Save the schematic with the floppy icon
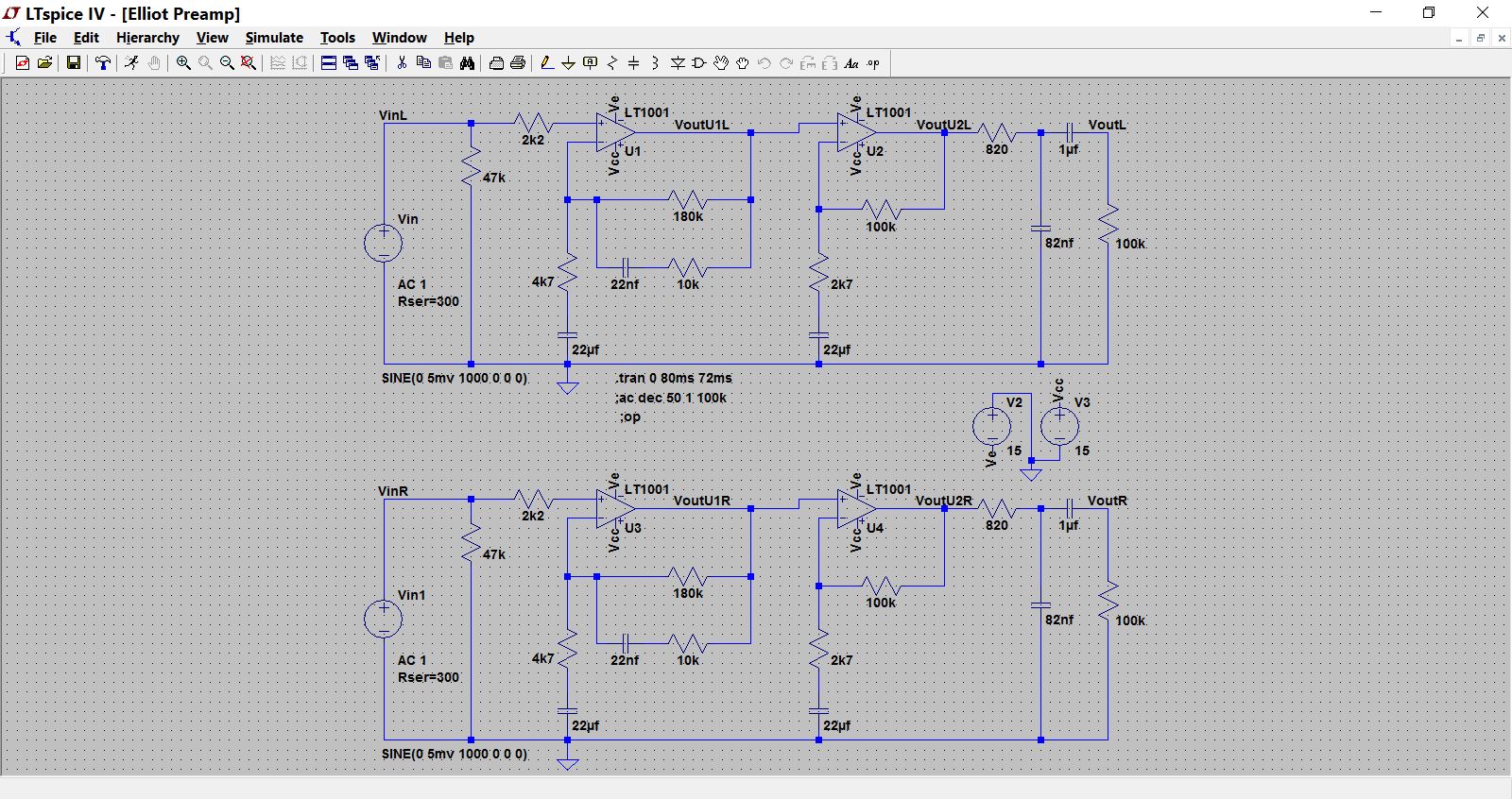The height and width of the screenshot is (799, 1512). tap(73, 63)
